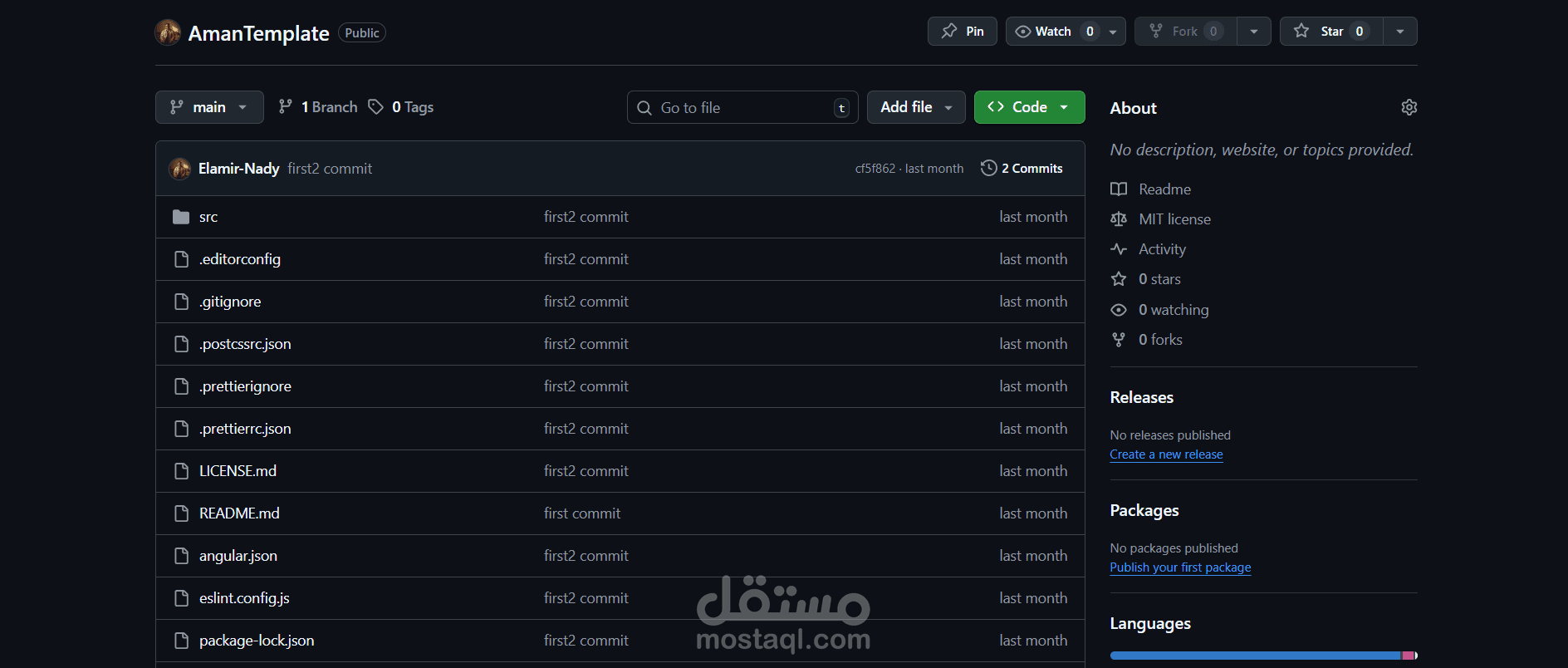The height and width of the screenshot is (668, 1568).
Task: Click the blue languages bar segment
Action: 1255,656
